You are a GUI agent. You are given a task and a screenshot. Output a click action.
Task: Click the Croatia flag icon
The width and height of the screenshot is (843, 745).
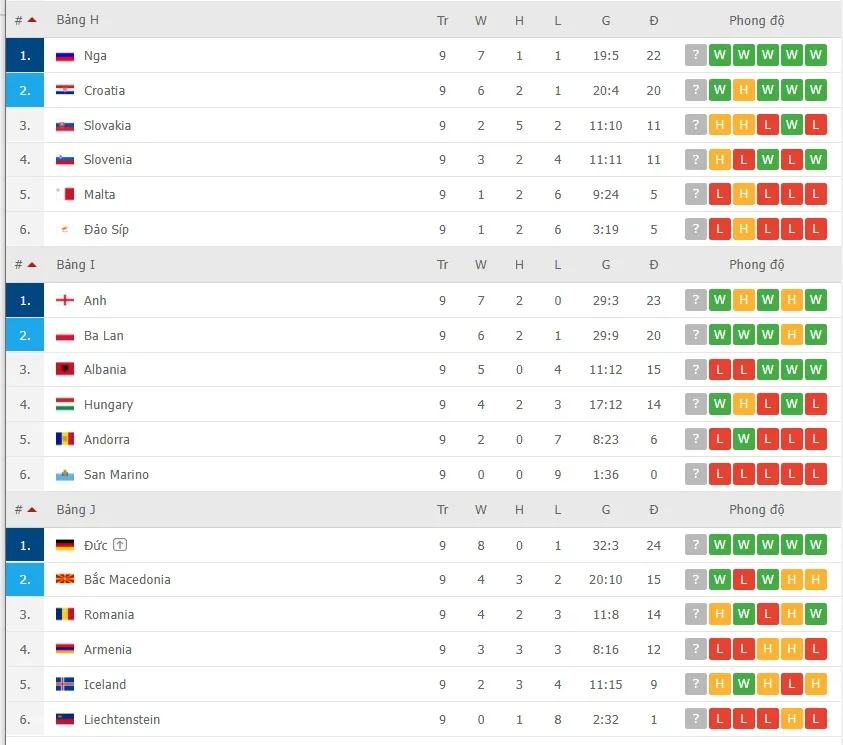pos(64,91)
